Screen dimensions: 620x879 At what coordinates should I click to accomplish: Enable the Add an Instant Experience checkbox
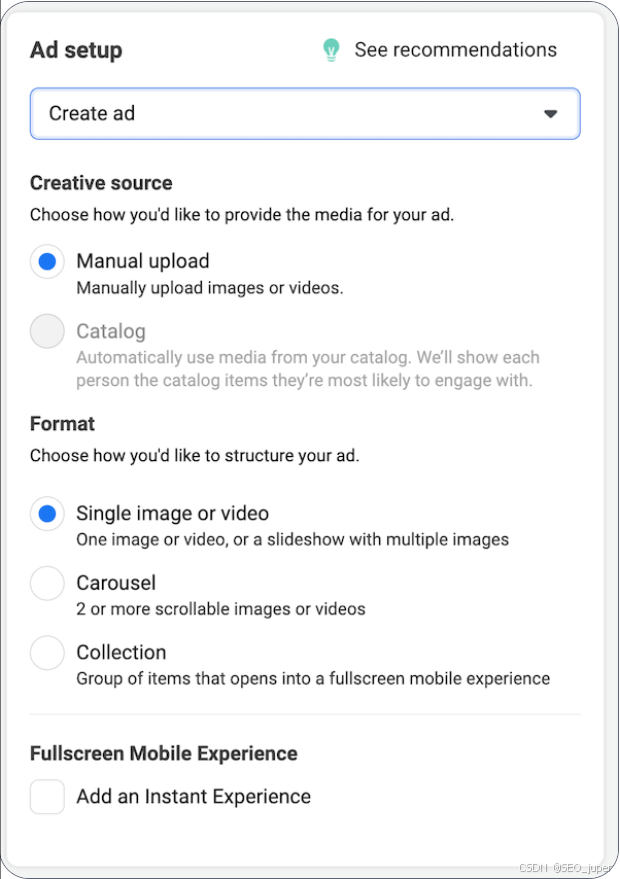pyautogui.click(x=47, y=797)
